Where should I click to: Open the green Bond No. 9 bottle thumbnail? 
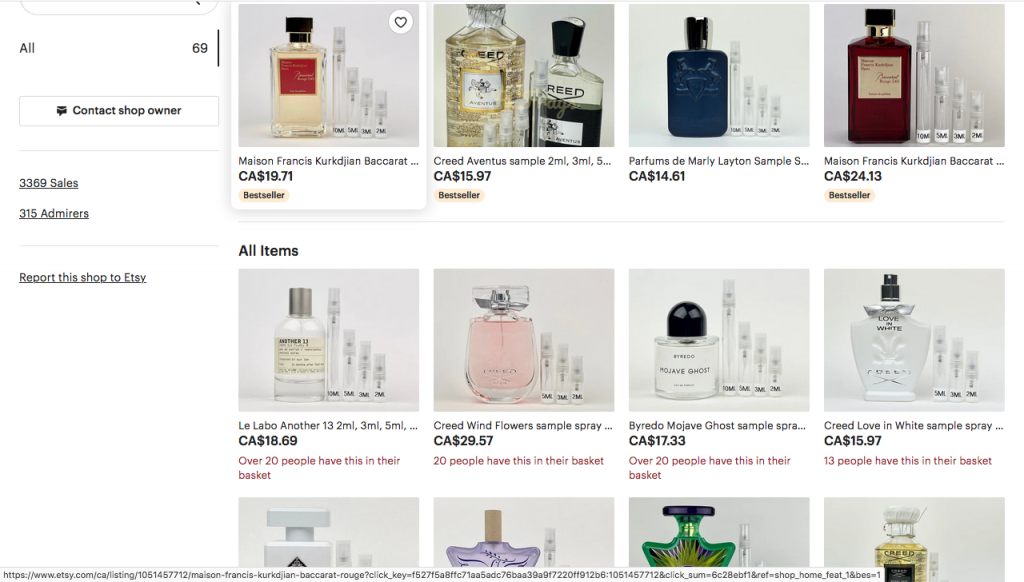point(719,532)
